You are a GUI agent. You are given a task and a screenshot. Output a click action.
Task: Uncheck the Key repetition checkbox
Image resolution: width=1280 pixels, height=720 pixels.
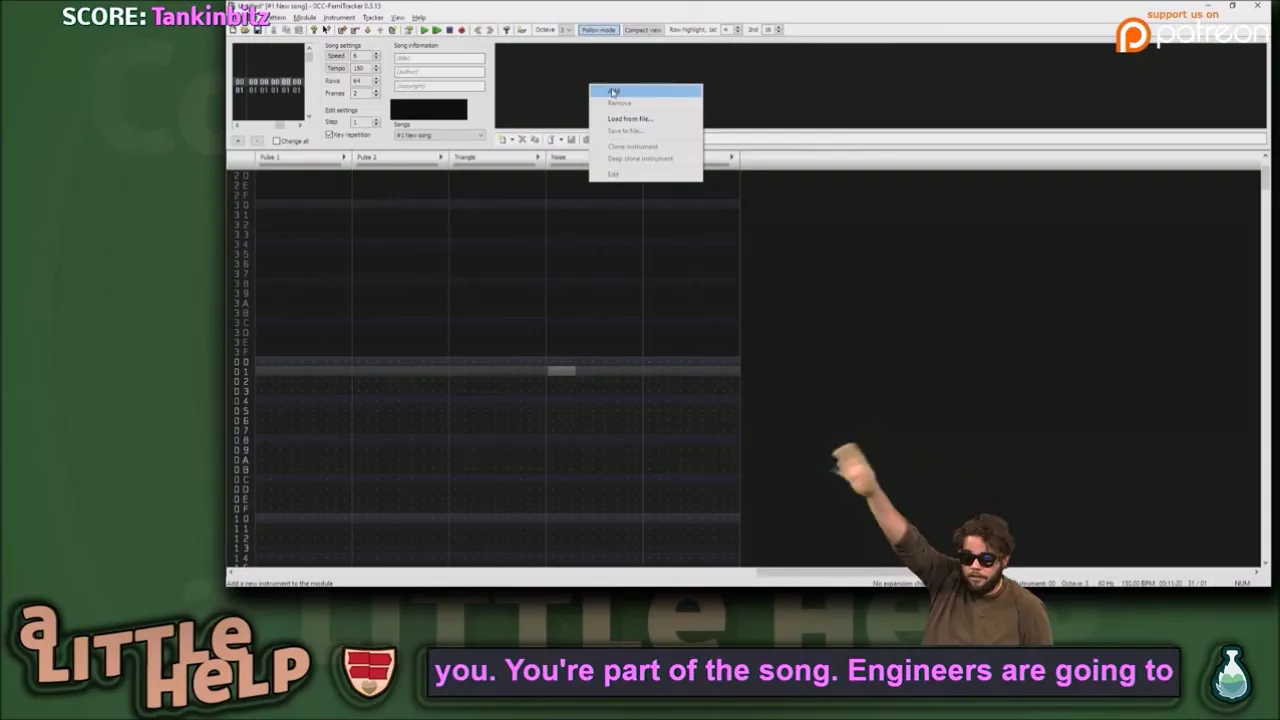(x=329, y=135)
